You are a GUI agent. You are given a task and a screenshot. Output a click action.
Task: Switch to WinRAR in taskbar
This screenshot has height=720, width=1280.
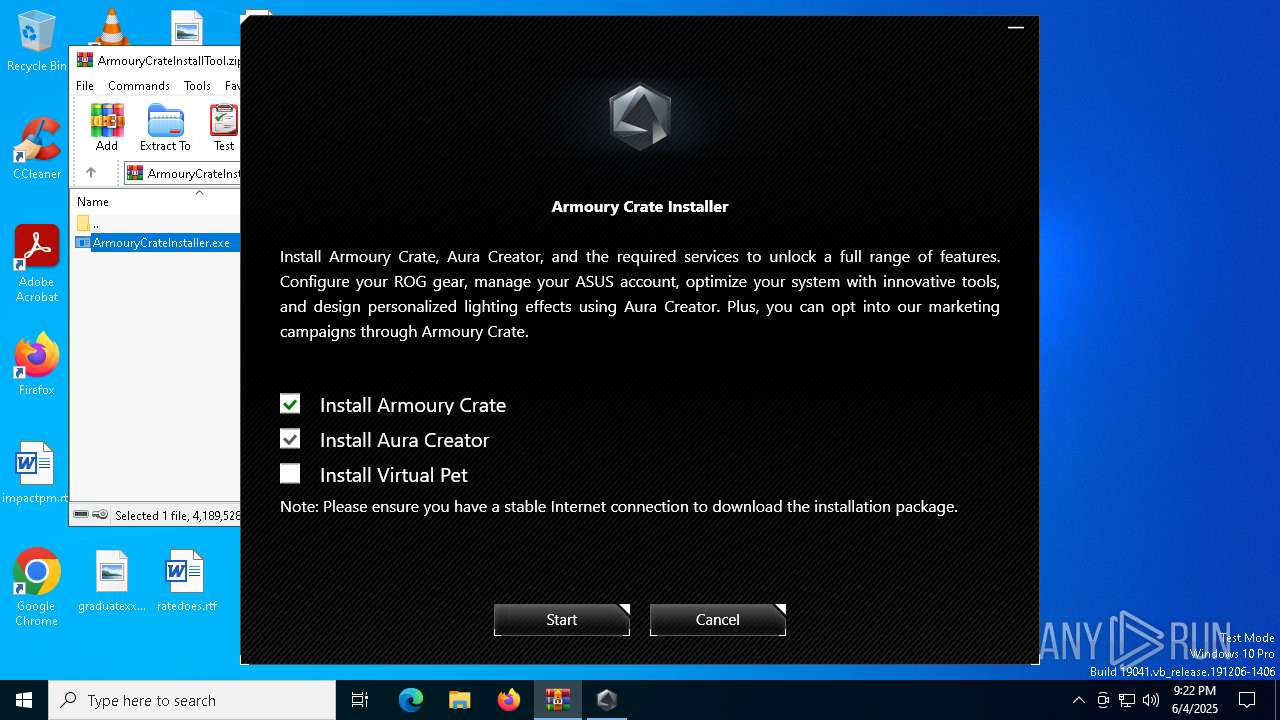click(557, 700)
